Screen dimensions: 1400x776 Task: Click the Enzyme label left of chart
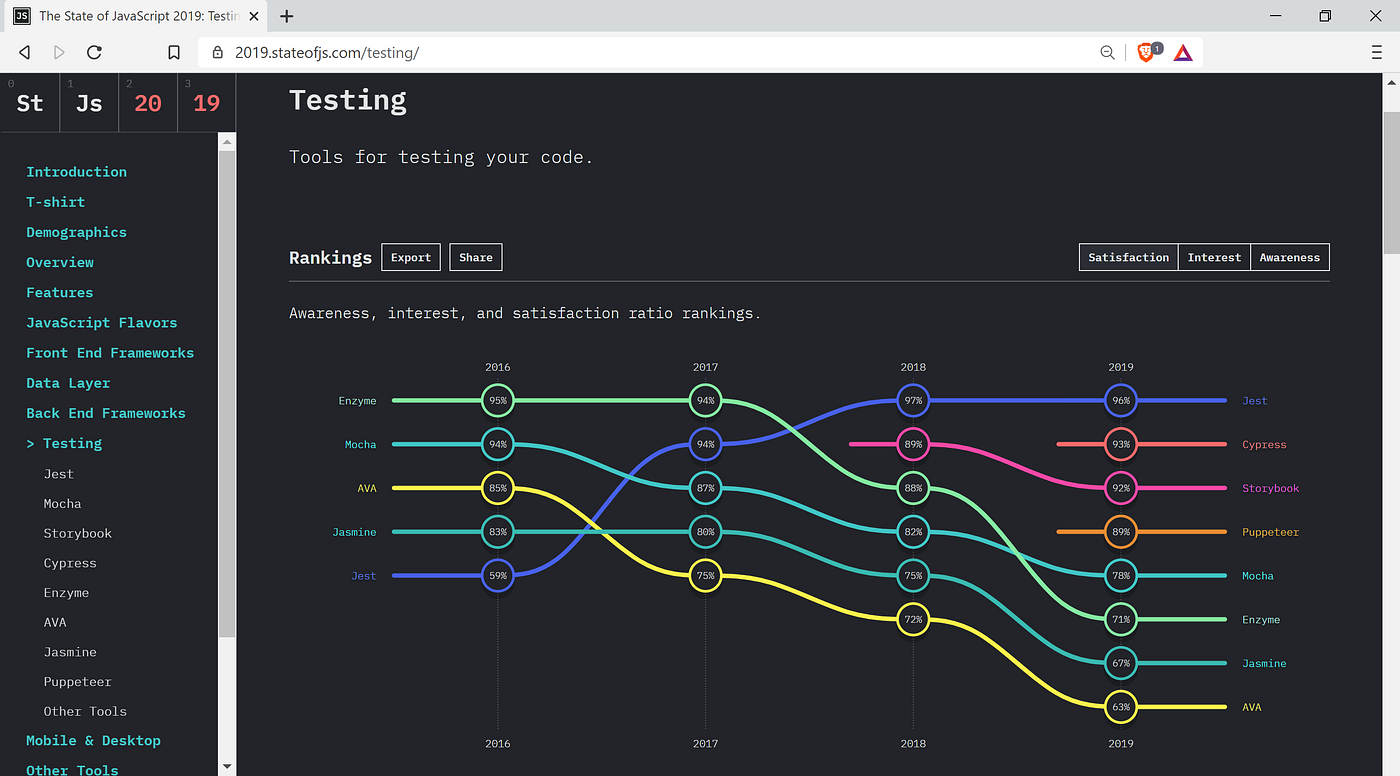click(357, 401)
